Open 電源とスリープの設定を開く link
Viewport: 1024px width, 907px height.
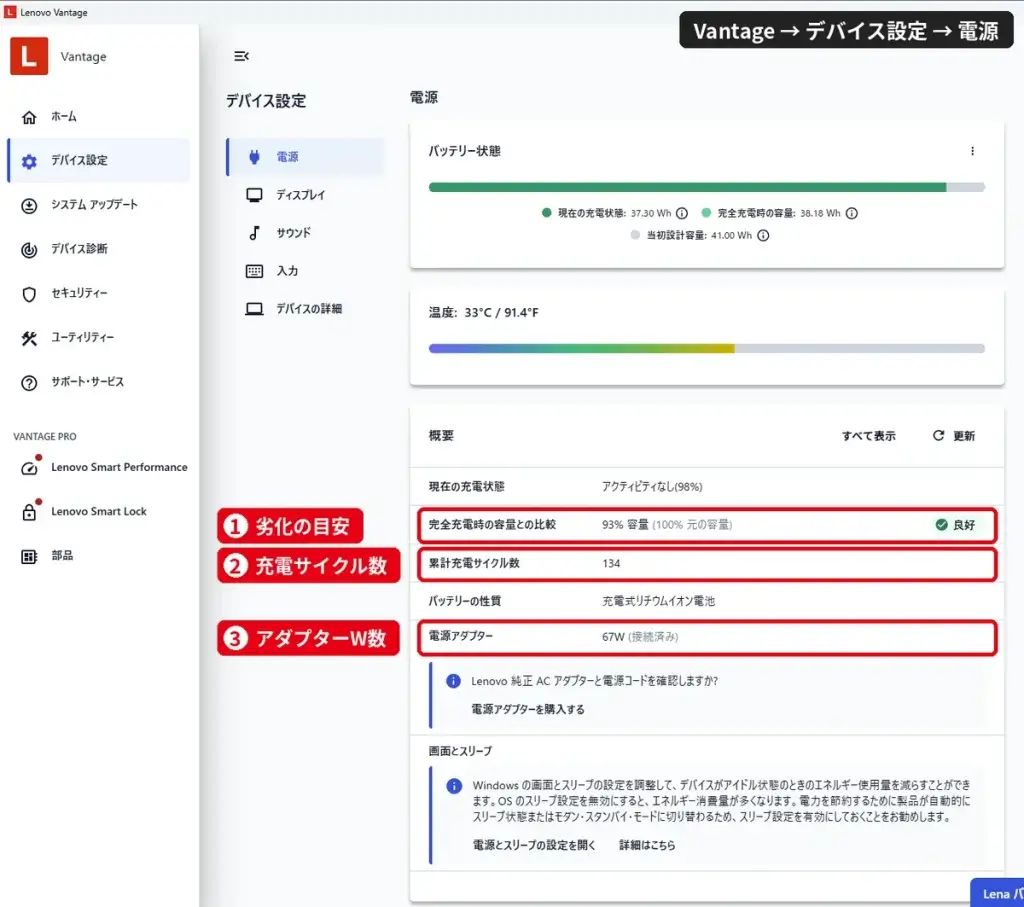click(534, 845)
